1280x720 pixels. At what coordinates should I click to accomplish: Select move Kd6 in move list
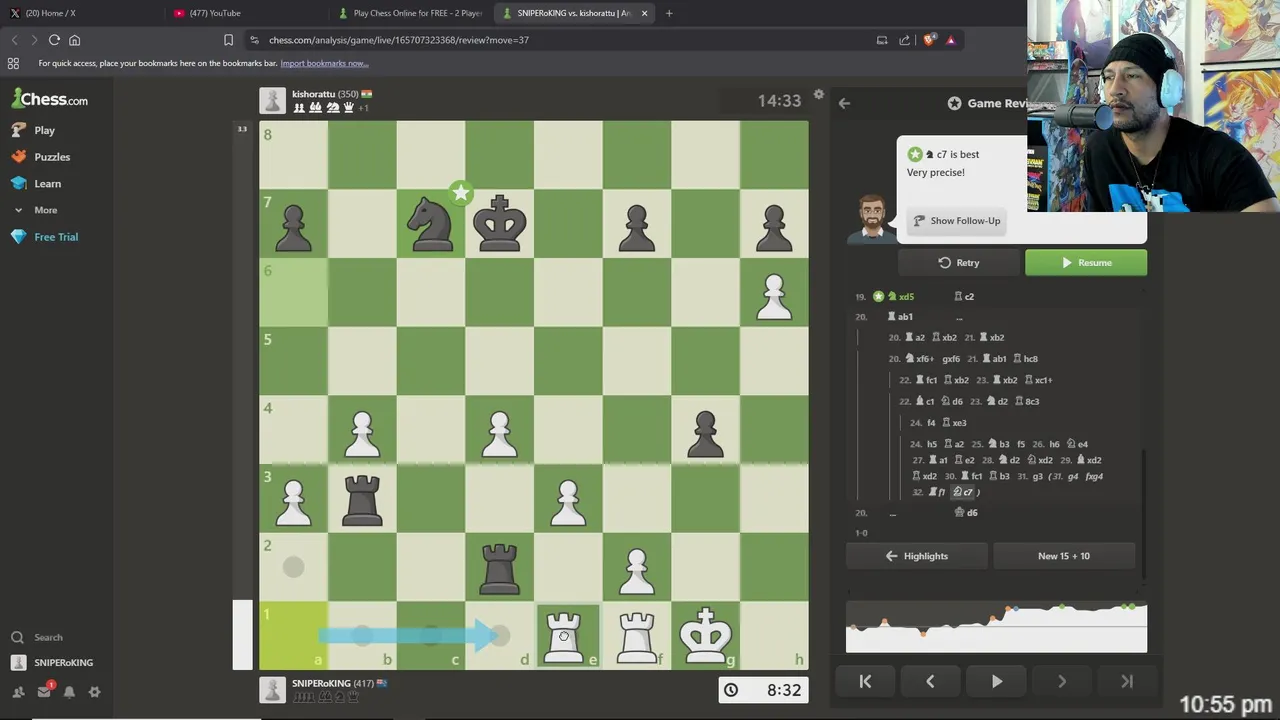point(966,513)
